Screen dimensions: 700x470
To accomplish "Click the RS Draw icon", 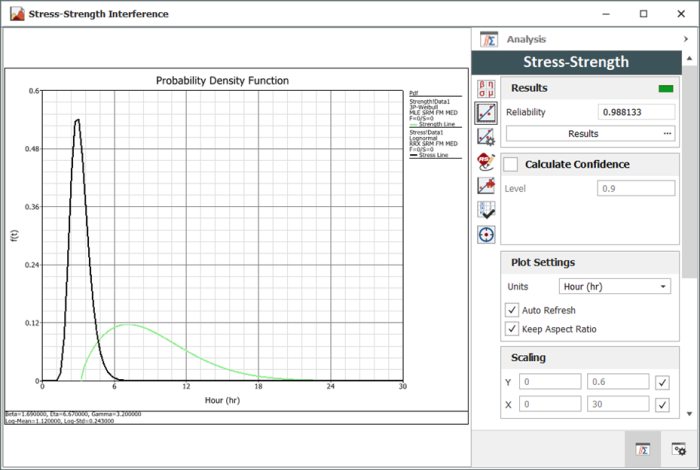I will 486,160.
